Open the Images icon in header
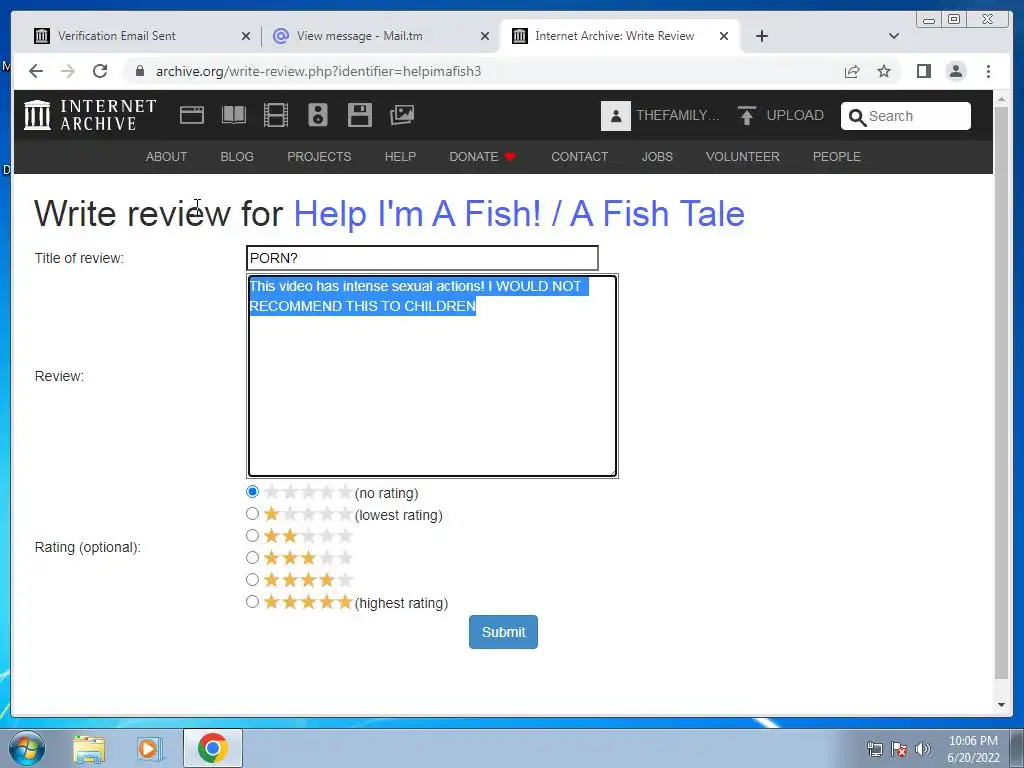The width and height of the screenshot is (1024, 768). (402, 116)
